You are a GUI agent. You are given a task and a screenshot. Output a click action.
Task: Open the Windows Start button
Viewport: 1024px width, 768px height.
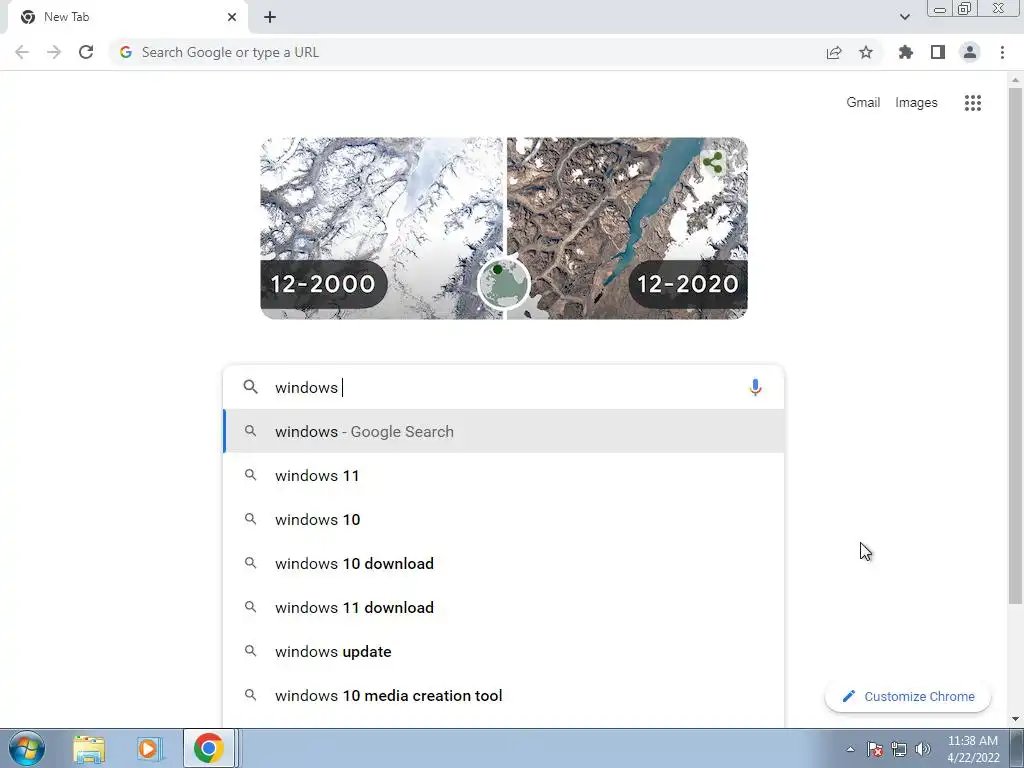(x=27, y=748)
